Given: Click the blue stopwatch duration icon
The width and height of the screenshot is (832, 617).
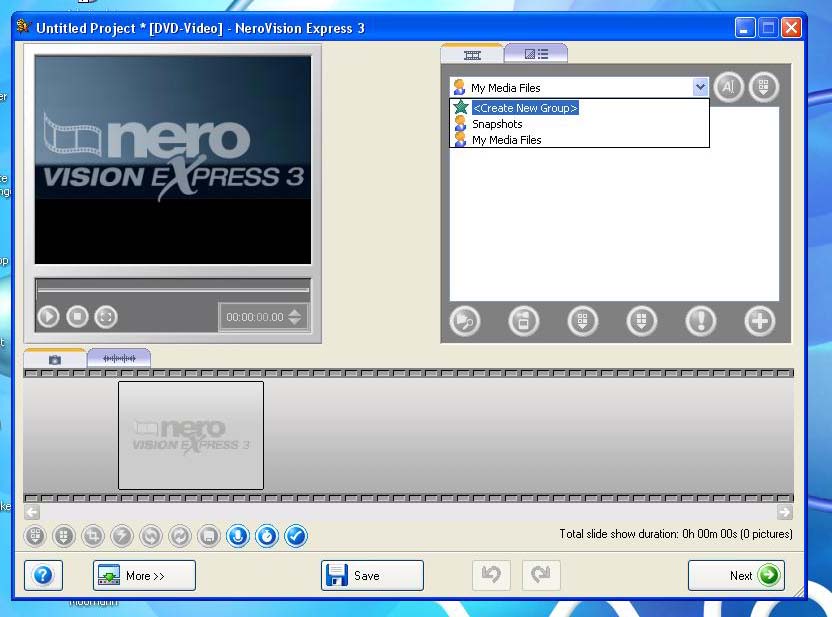Looking at the screenshot, I should click(267, 536).
